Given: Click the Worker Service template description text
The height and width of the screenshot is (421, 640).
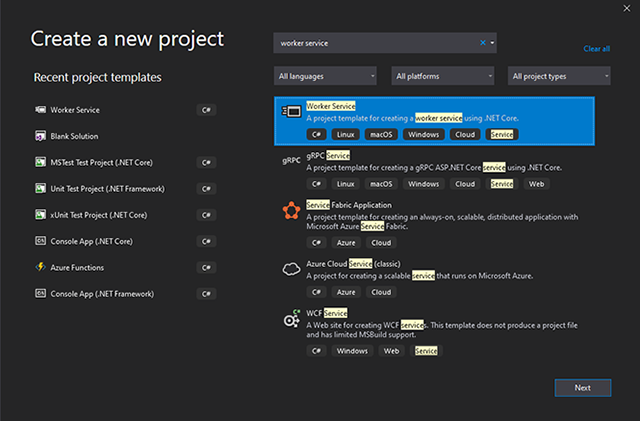Looking at the screenshot, I should pos(413,118).
